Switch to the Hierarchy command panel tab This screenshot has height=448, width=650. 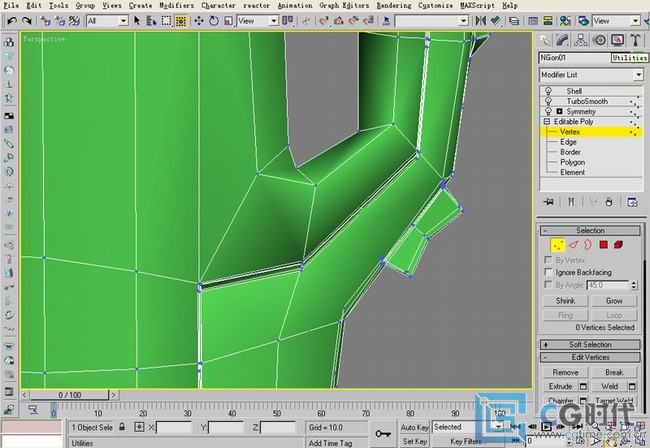[581, 40]
